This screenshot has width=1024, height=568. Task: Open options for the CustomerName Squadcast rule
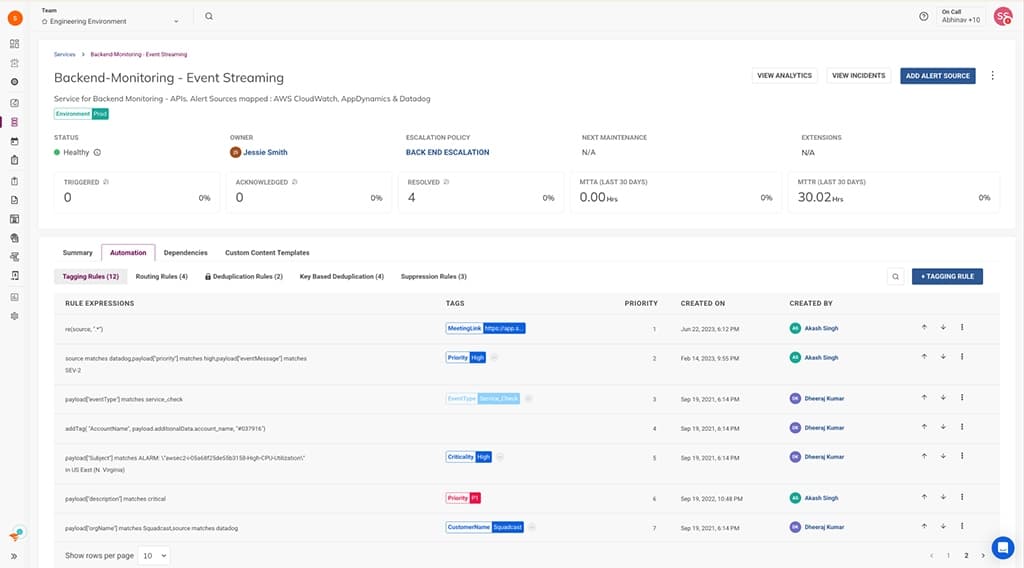click(962, 526)
